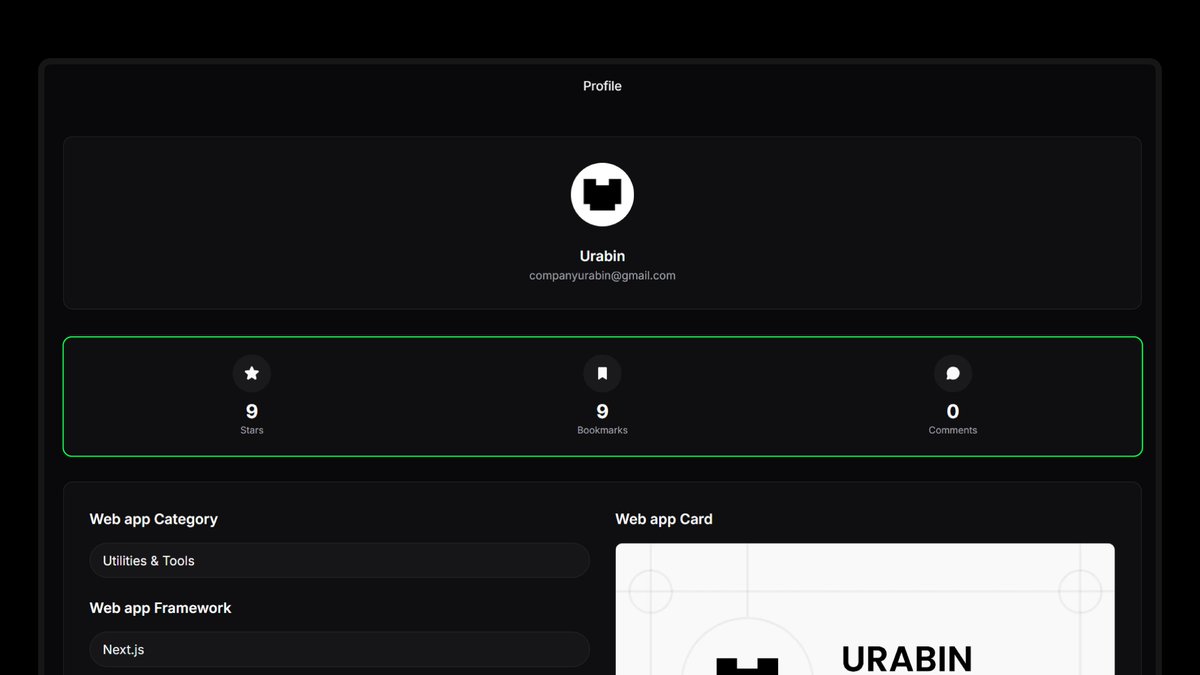Open the URABIN web app card preview
This screenshot has width=1200, height=675.
pyautogui.click(x=865, y=609)
